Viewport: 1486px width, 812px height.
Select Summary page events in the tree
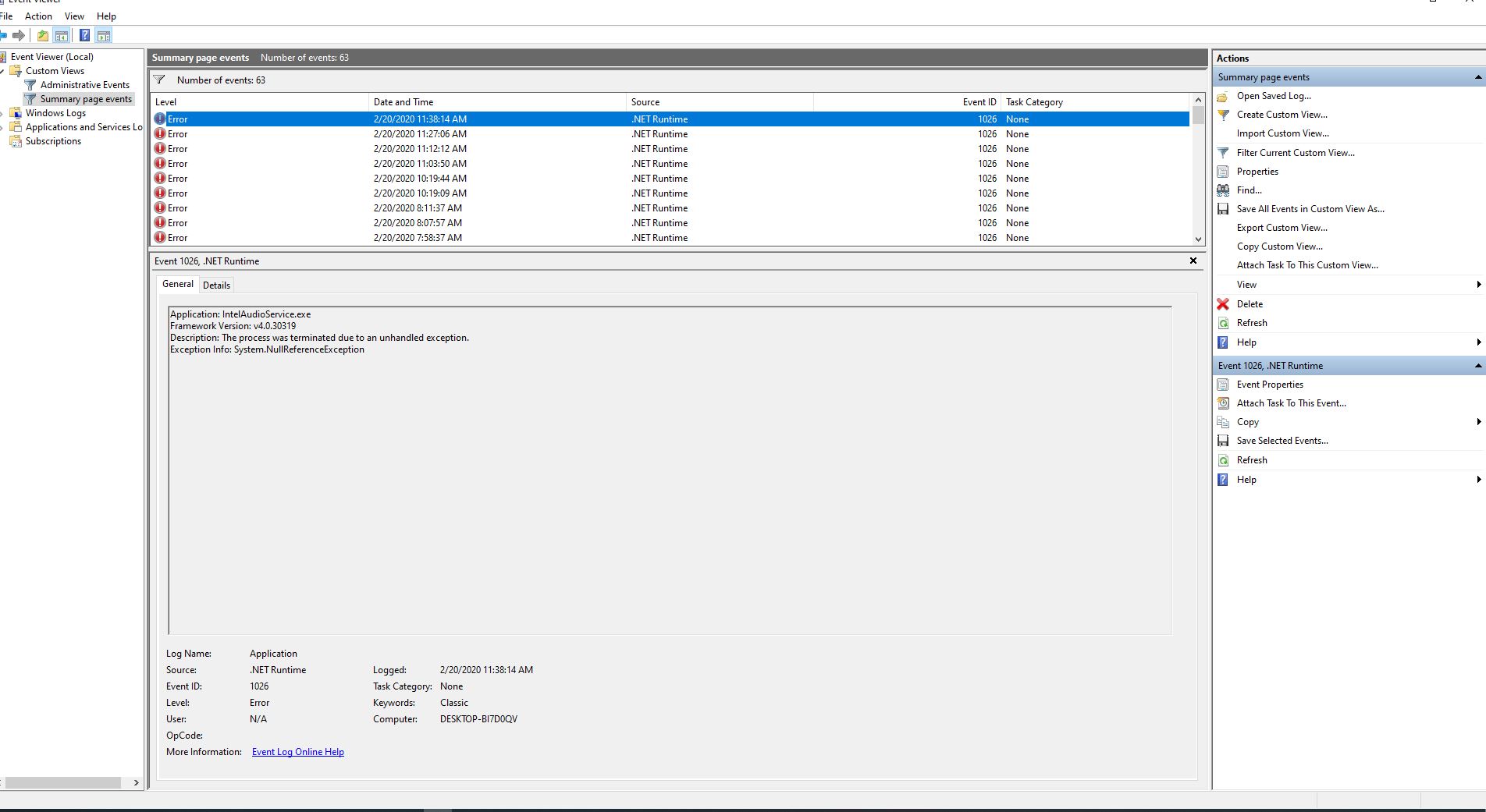pos(86,99)
